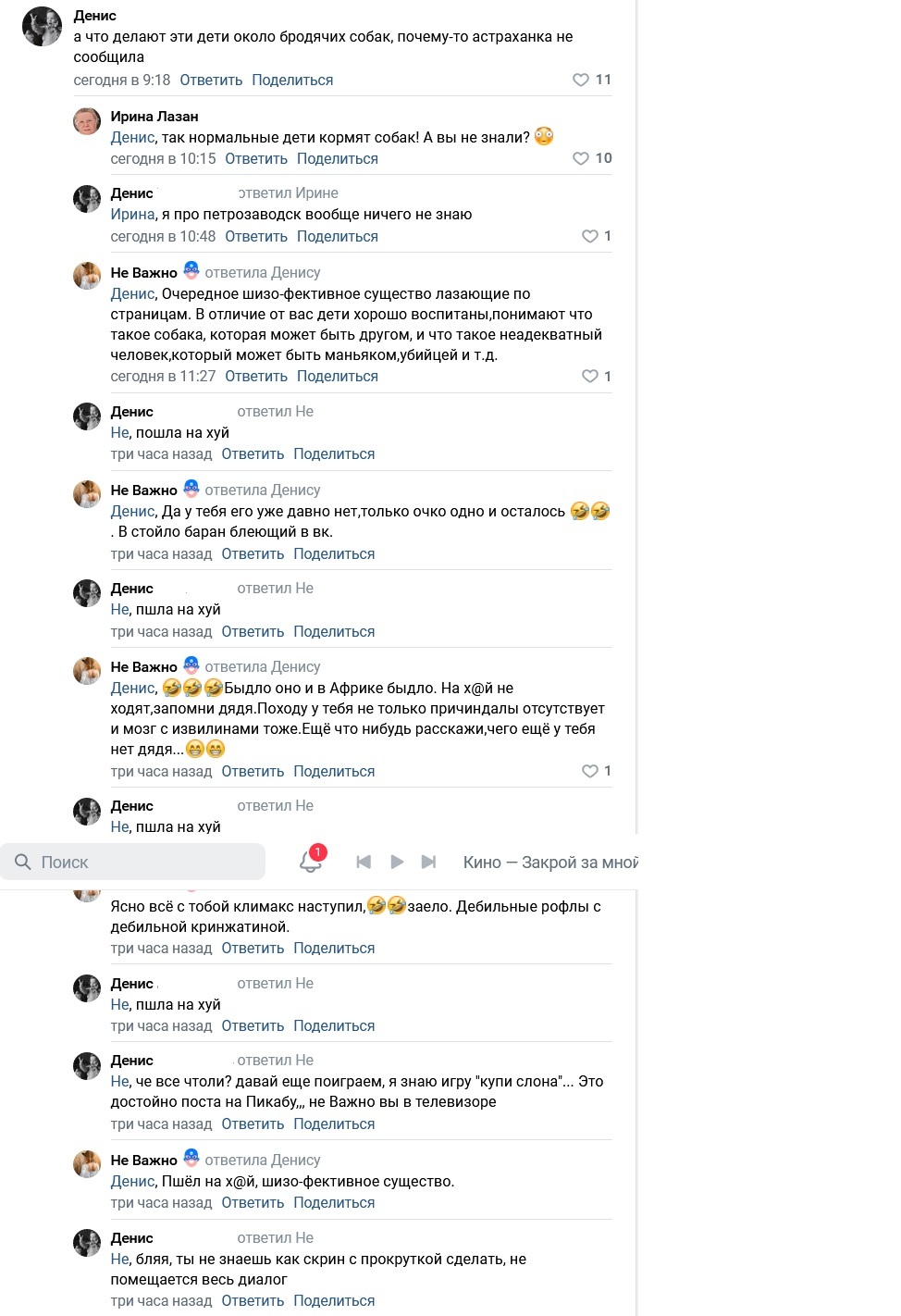
Task: Click the Ирина Лазан name link
Action: click(x=154, y=117)
